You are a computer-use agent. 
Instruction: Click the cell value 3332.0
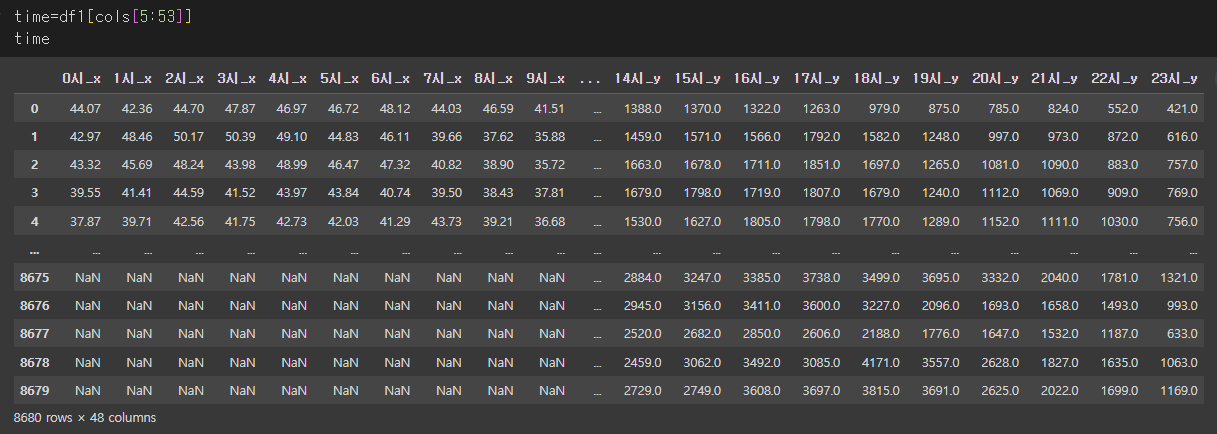coord(999,276)
